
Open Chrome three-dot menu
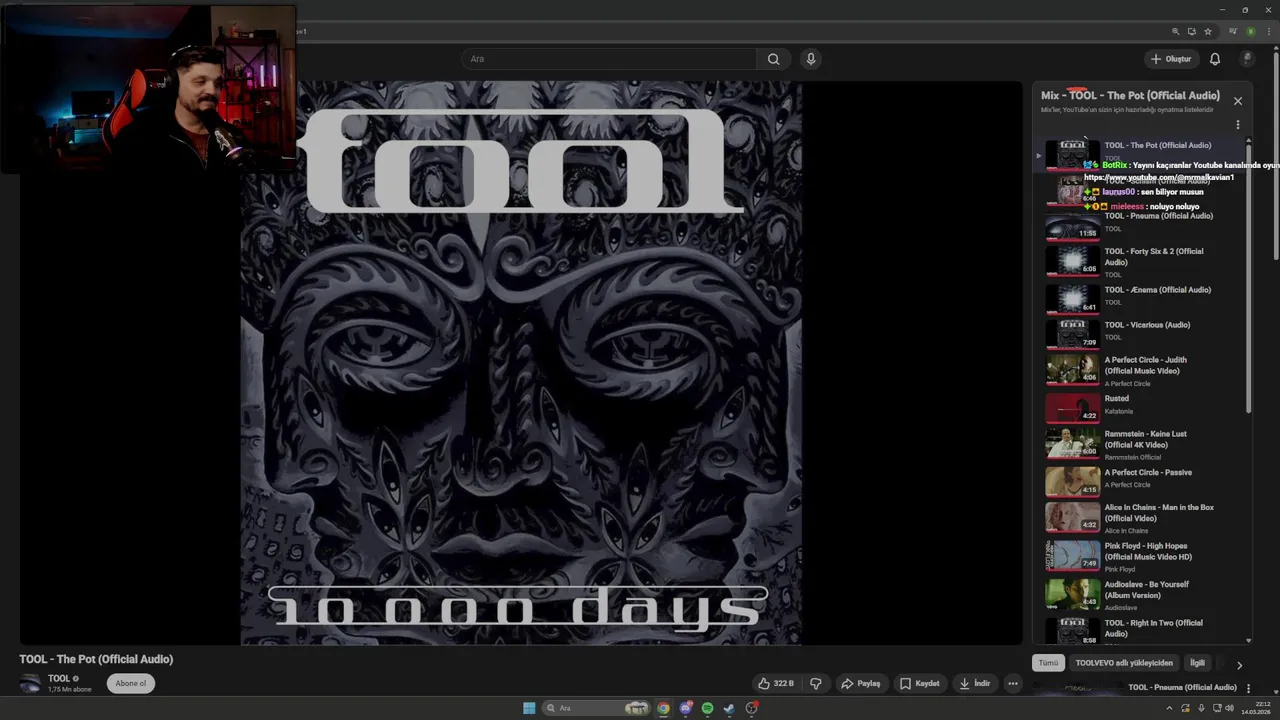pos(1268,31)
